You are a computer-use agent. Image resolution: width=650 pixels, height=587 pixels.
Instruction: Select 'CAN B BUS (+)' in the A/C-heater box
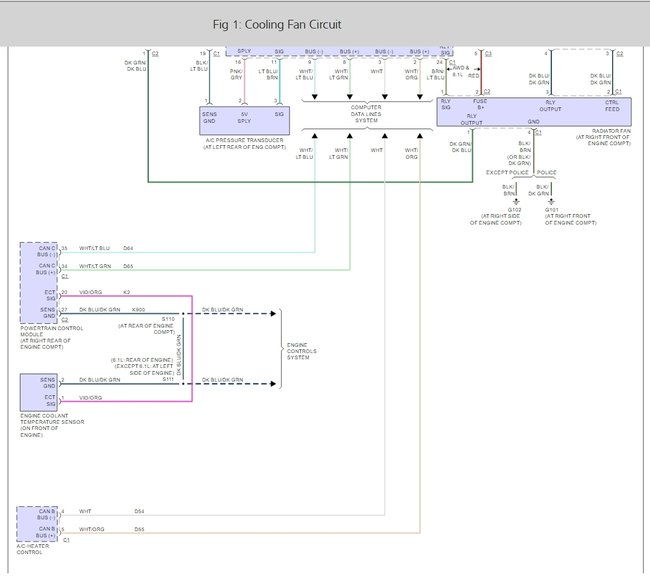[46, 532]
